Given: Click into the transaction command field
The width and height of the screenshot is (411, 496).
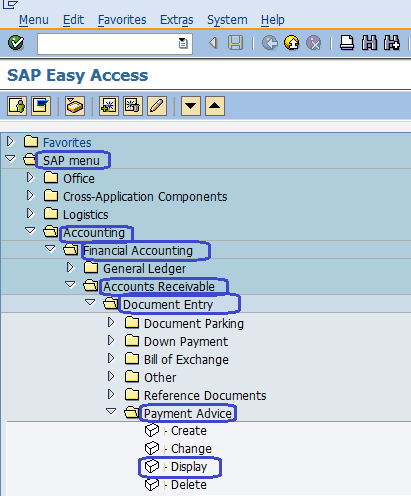Looking at the screenshot, I should 108,44.
